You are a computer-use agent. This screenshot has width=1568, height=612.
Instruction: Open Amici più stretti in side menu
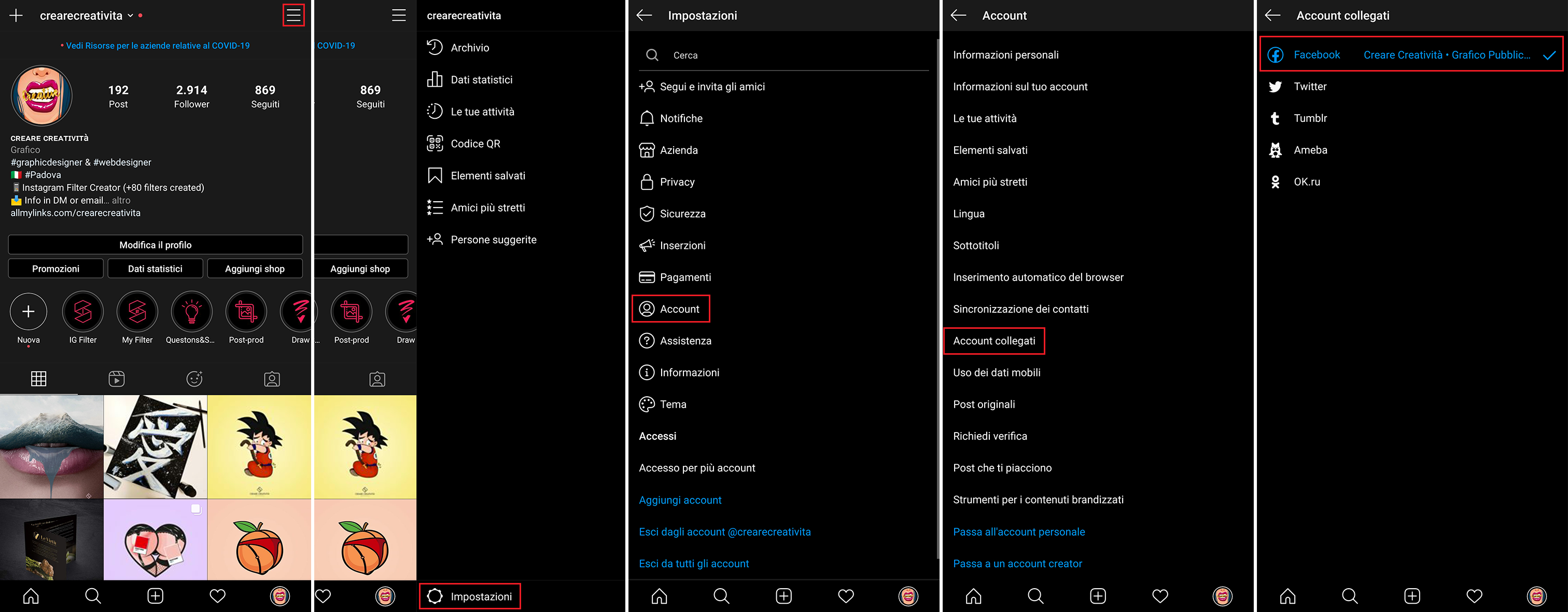[x=475, y=207]
